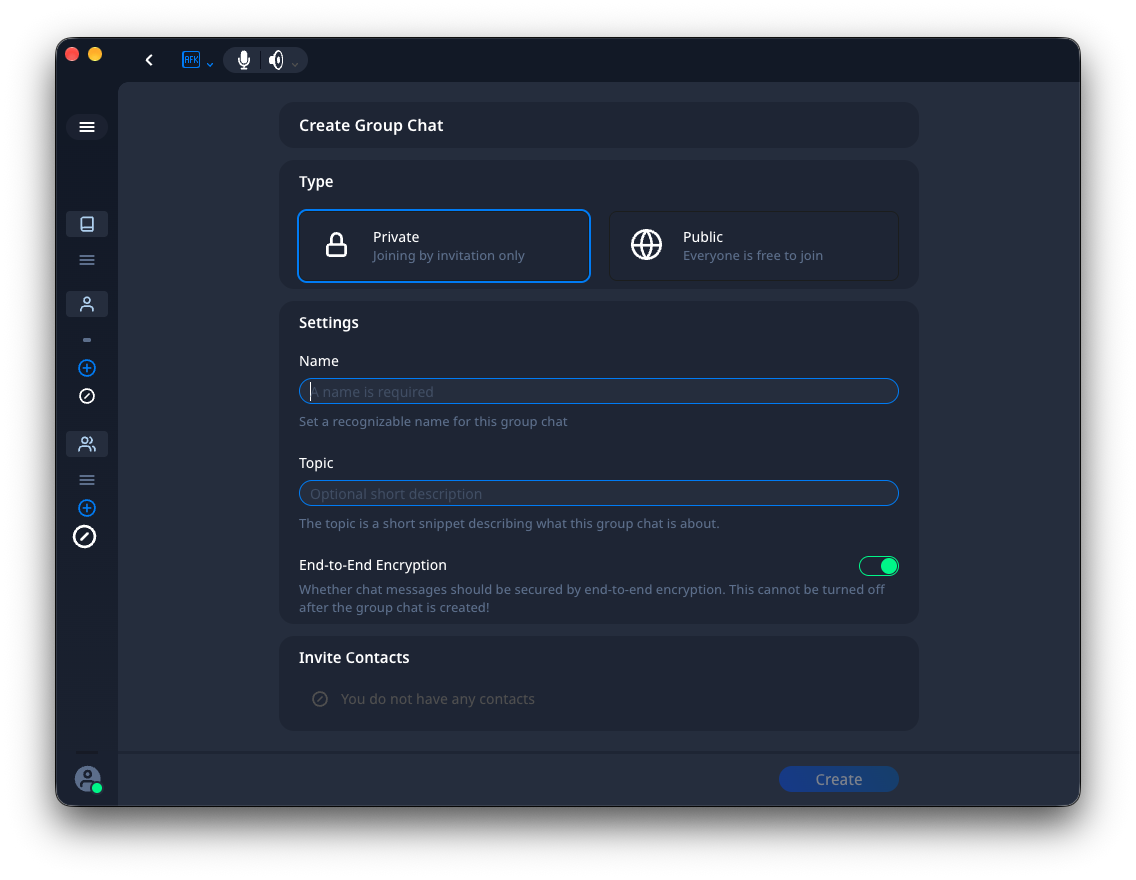Click the AFK status icon
The height and width of the screenshot is (880, 1136).
coord(191,60)
